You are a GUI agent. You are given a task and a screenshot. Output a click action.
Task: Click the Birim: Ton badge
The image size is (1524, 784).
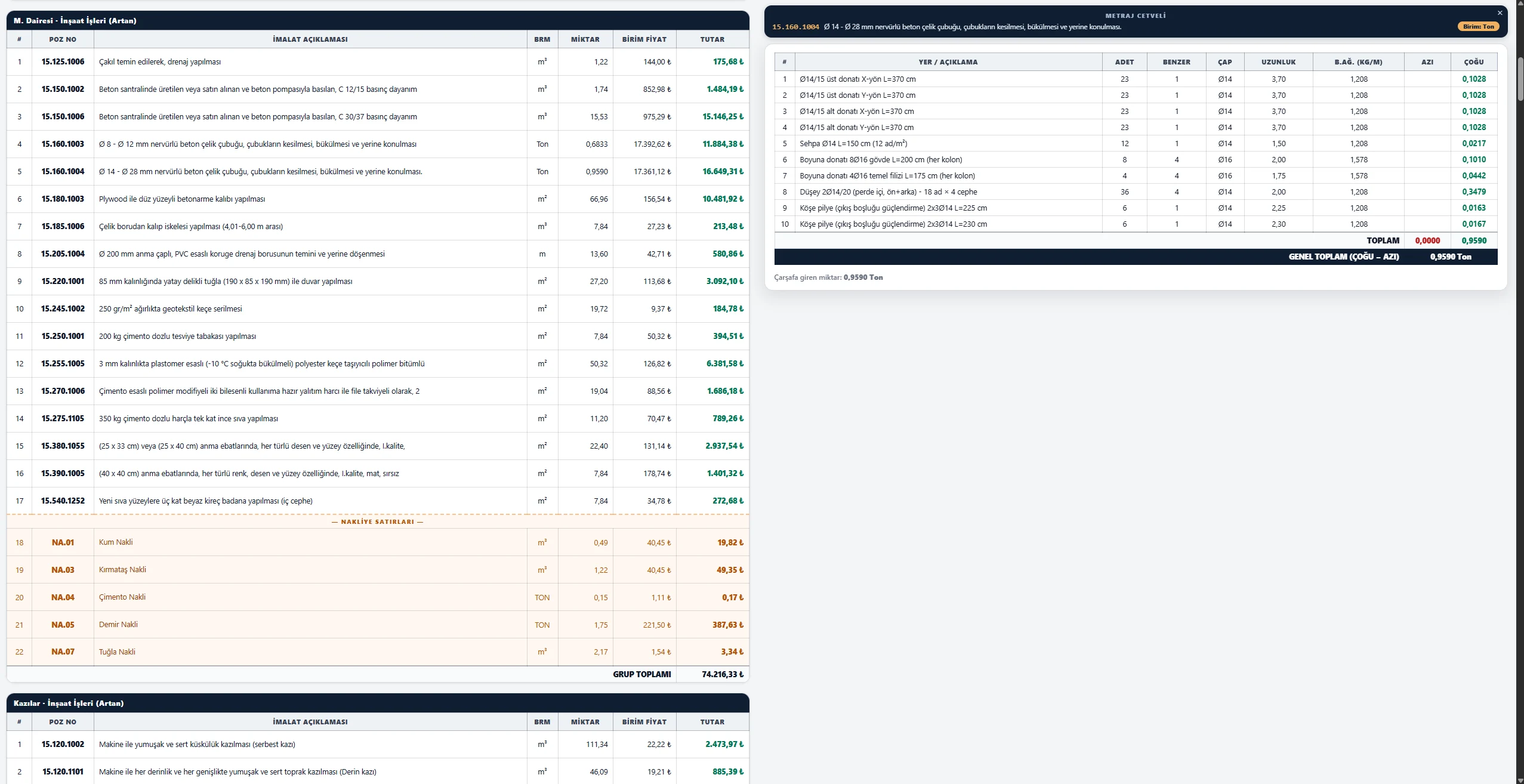(1478, 27)
